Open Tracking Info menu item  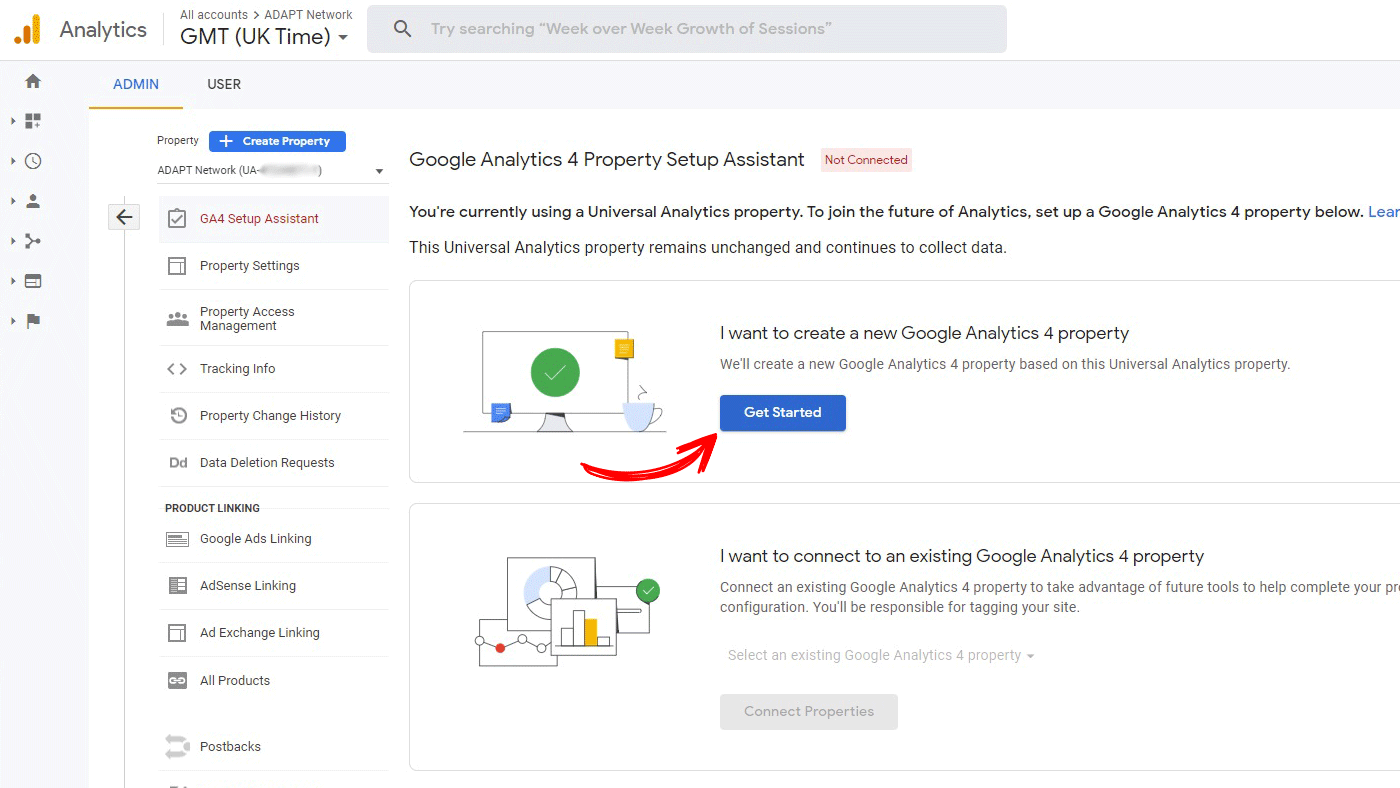(x=274, y=369)
